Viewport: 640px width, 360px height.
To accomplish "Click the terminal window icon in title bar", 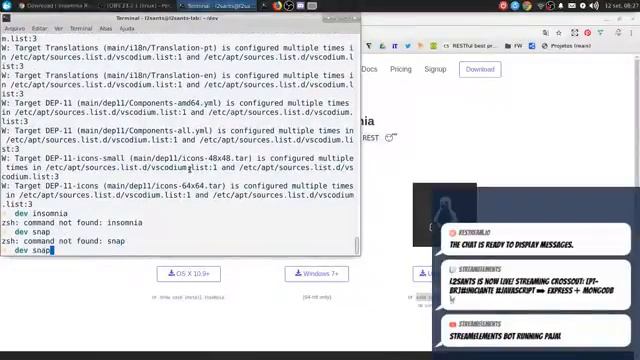I will click(x=6, y=18).
